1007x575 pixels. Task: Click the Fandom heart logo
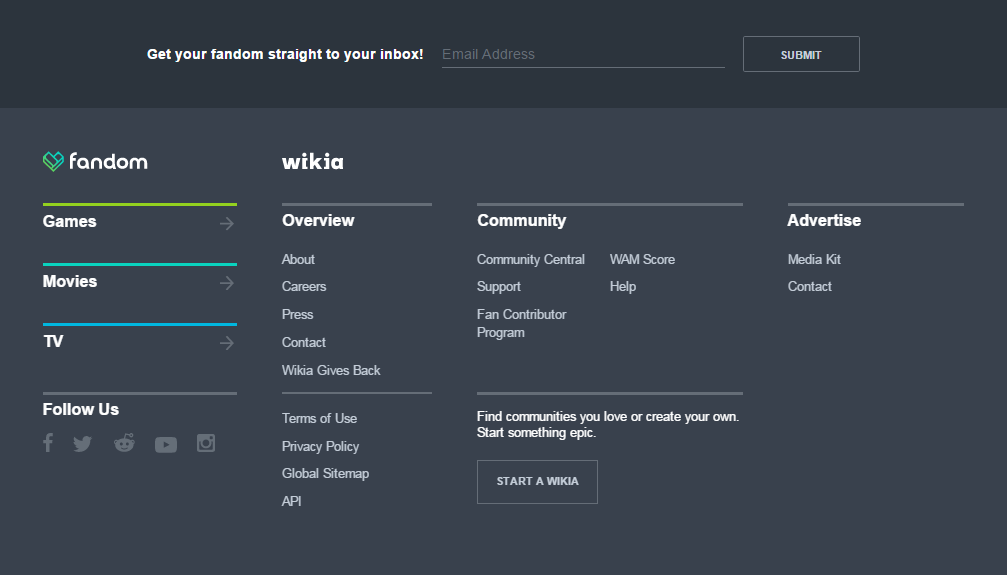[x=54, y=161]
